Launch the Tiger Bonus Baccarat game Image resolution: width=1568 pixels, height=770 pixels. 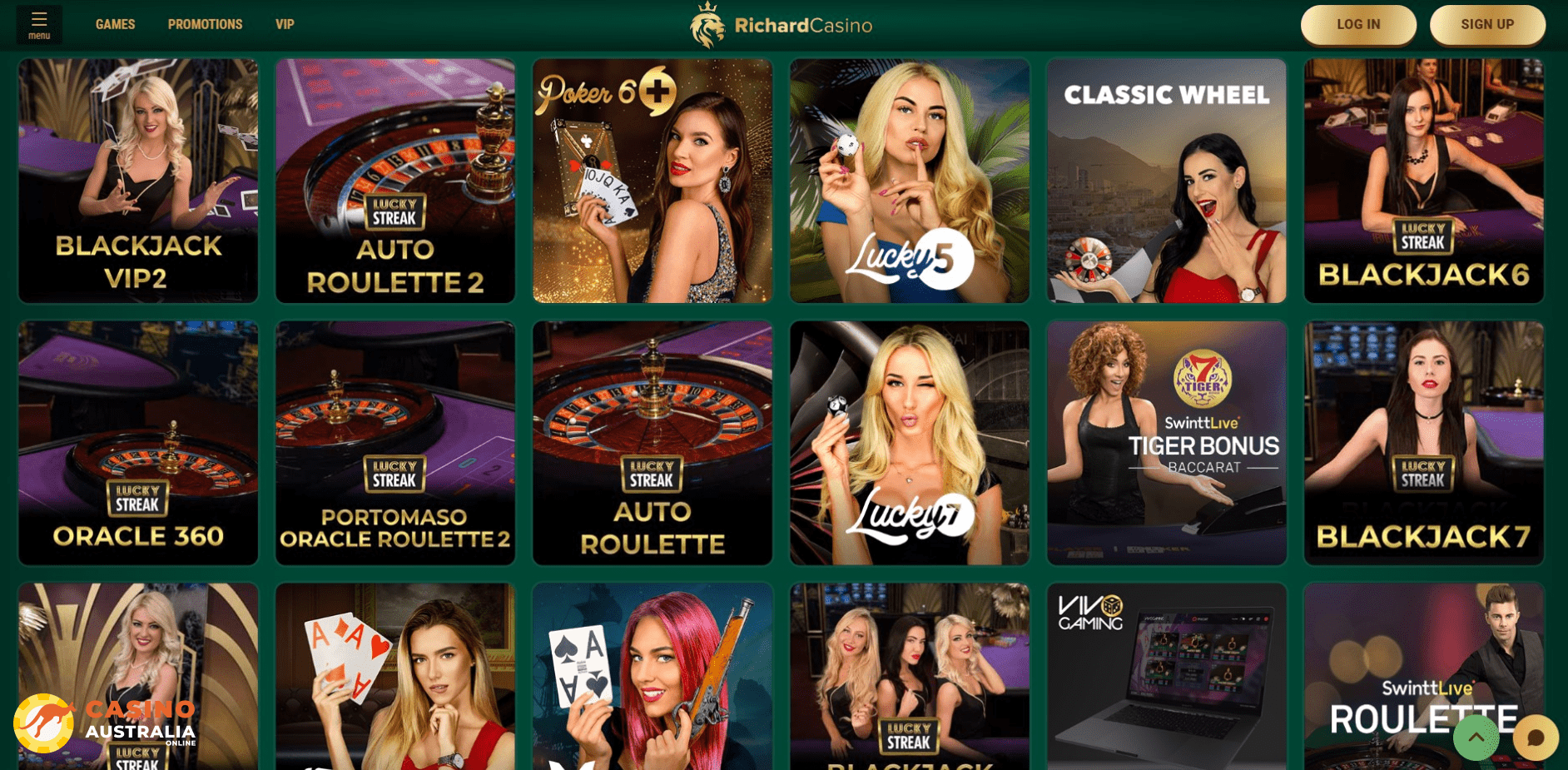[x=1167, y=443]
